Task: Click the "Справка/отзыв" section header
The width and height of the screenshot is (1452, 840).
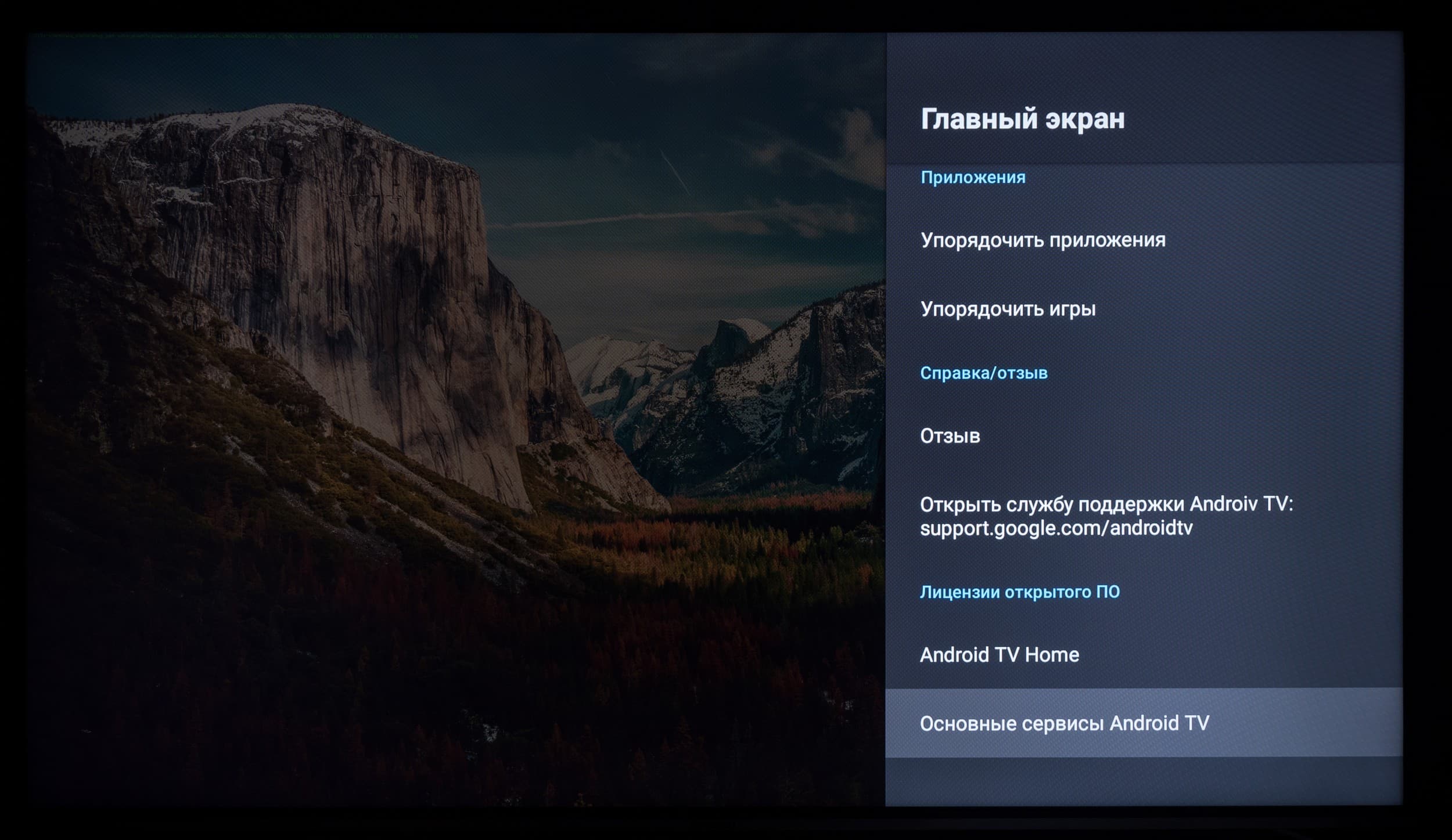Action: (983, 373)
